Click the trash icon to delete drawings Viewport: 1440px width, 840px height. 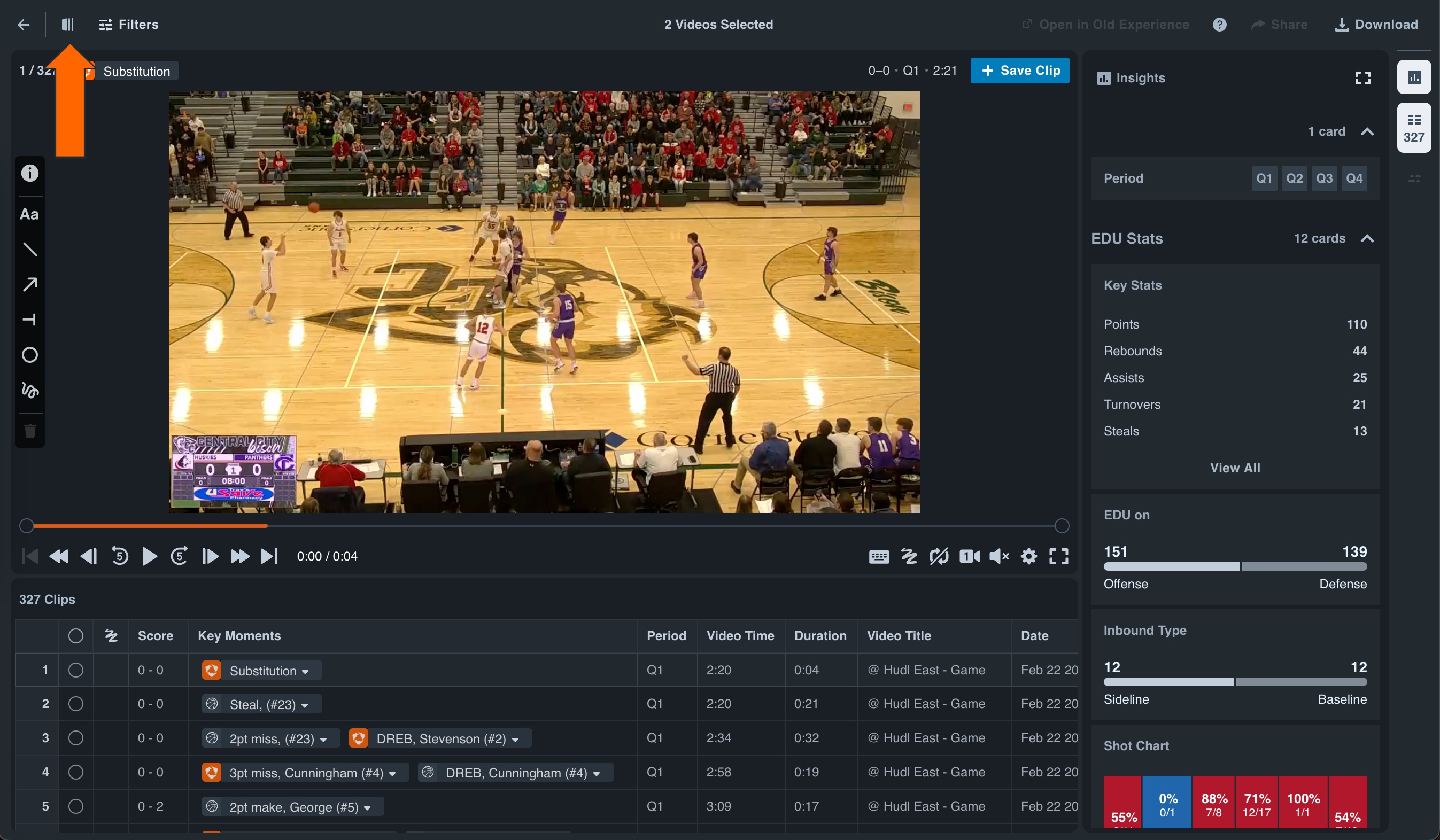[x=29, y=431]
